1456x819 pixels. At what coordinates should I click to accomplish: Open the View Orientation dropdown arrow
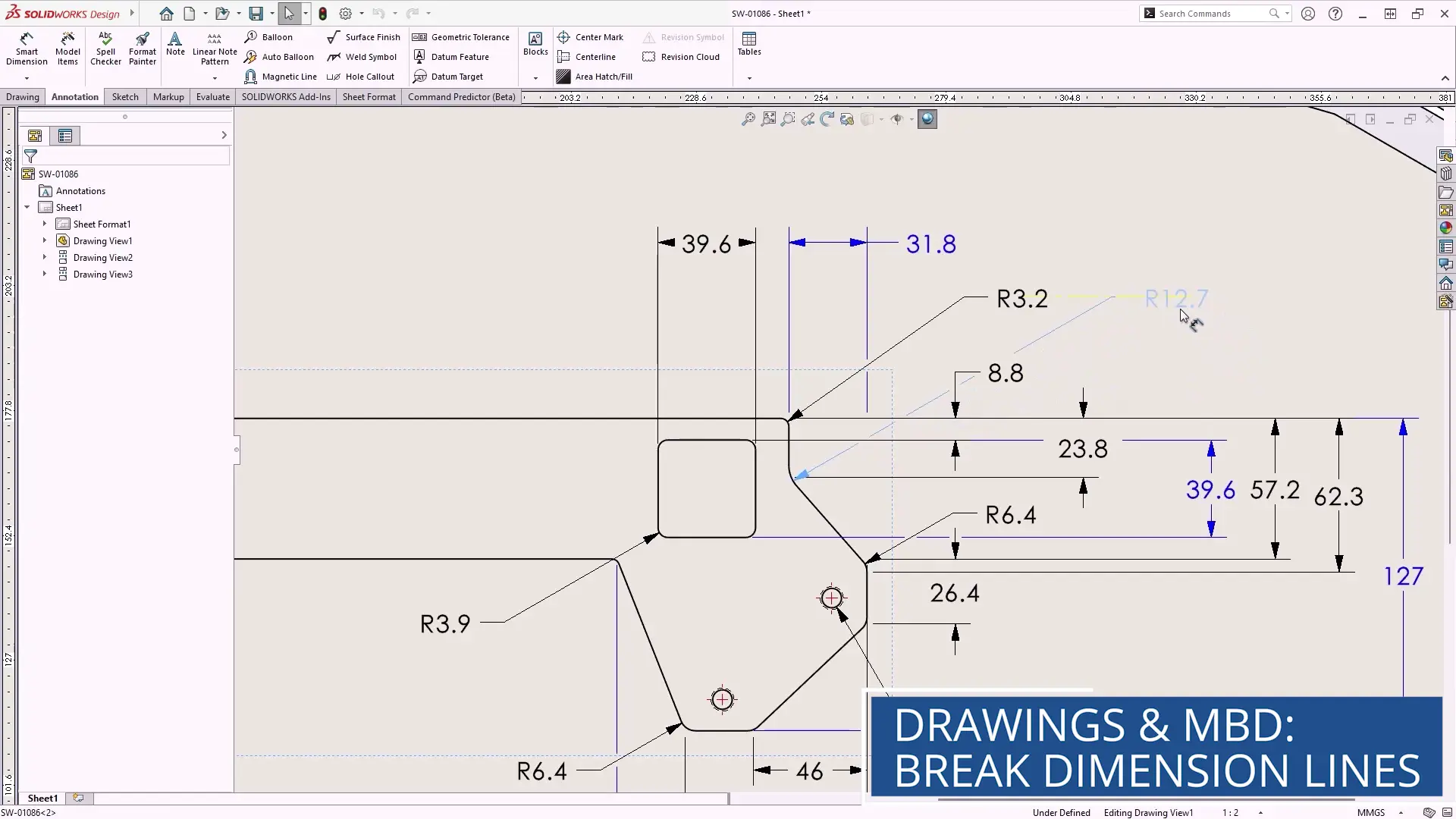[x=880, y=119]
